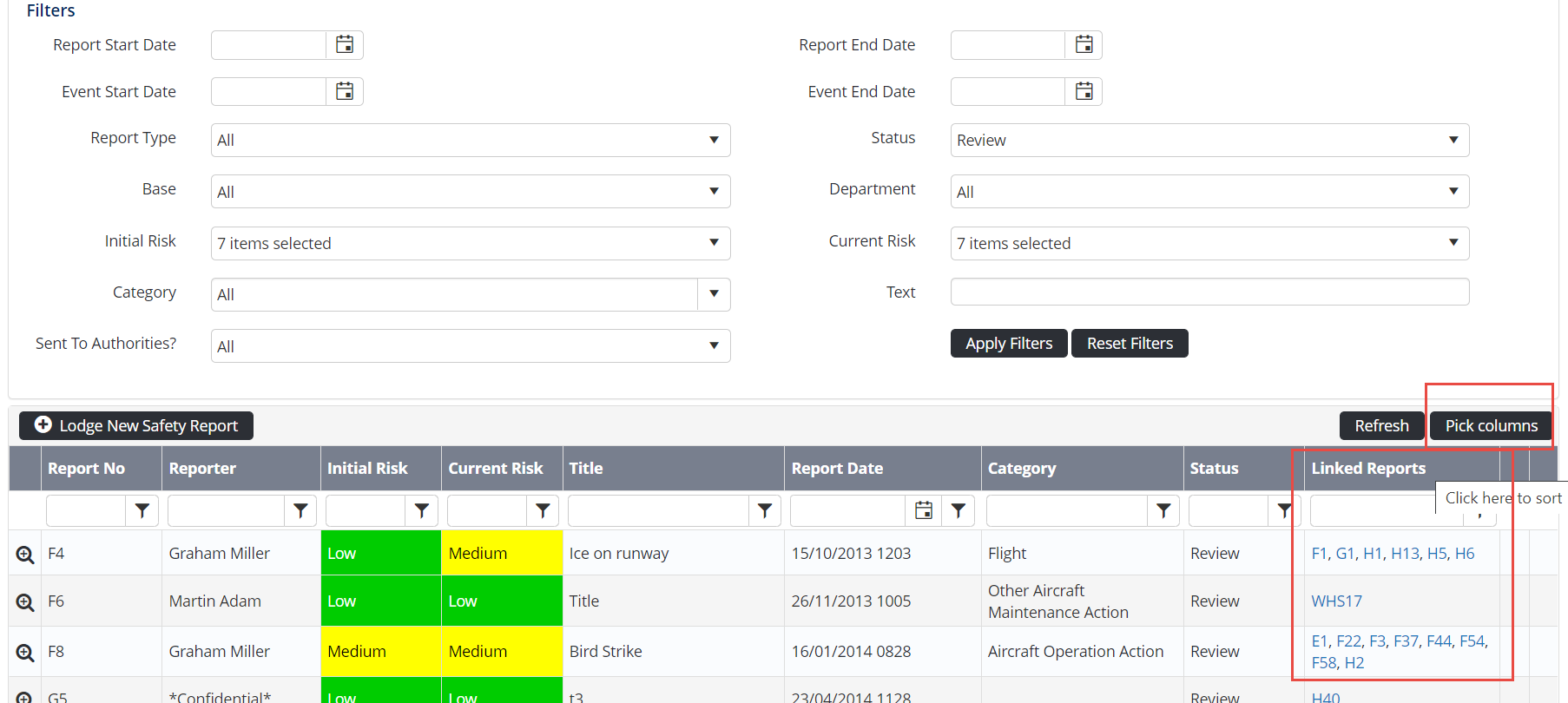Click the filter icon for Report No column
Image resolution: width=1568 pixels, height=703 pixels.
click(142, 511)
